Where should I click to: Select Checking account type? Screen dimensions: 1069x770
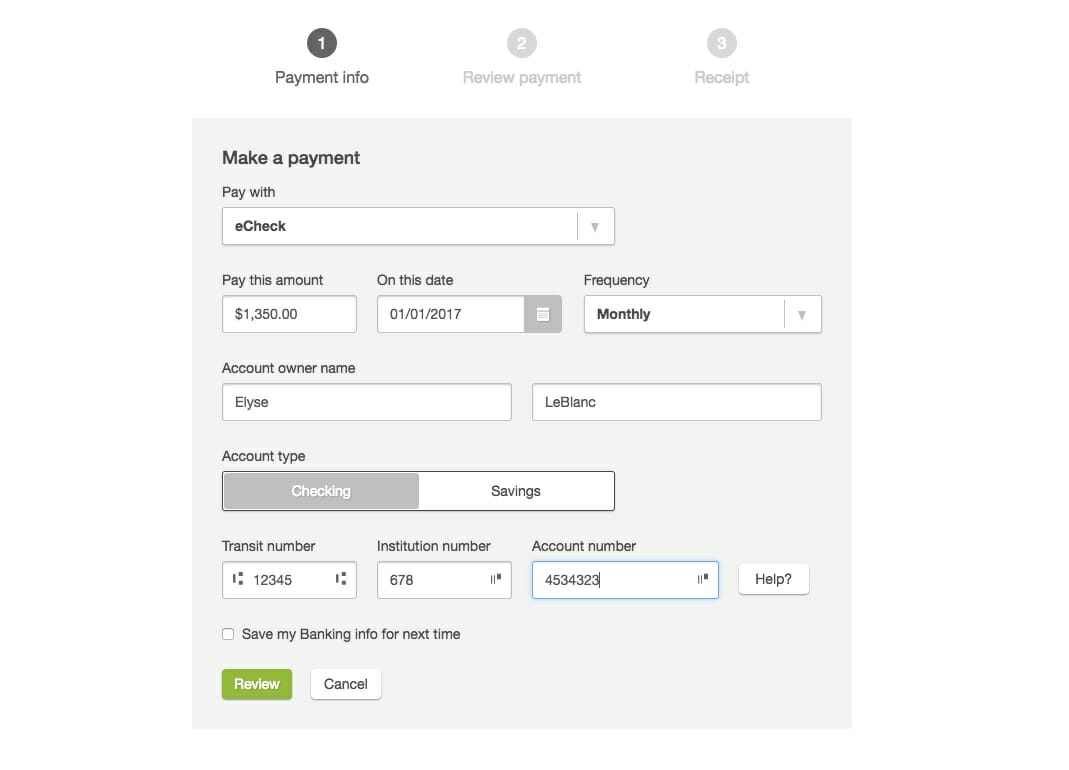coord(321,491)
